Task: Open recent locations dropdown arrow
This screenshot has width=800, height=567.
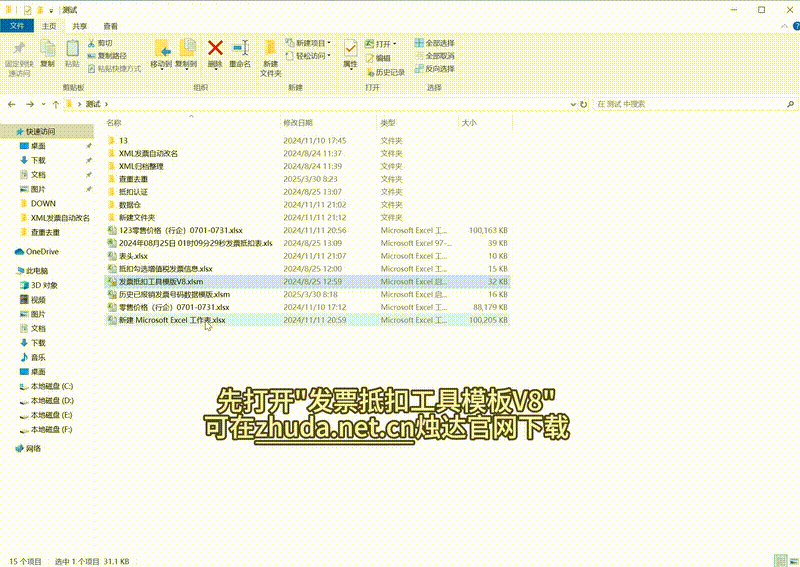Action: [43, 104]
